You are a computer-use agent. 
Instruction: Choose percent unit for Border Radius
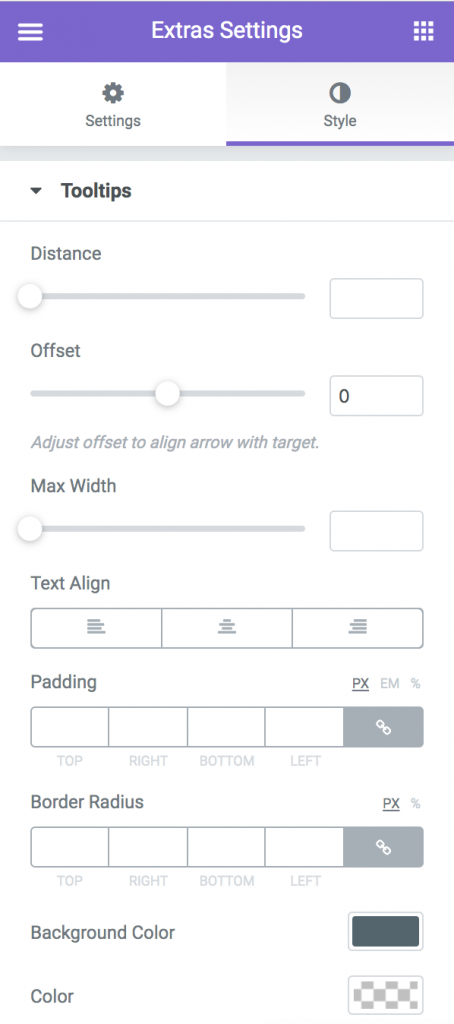pos(415,804)
